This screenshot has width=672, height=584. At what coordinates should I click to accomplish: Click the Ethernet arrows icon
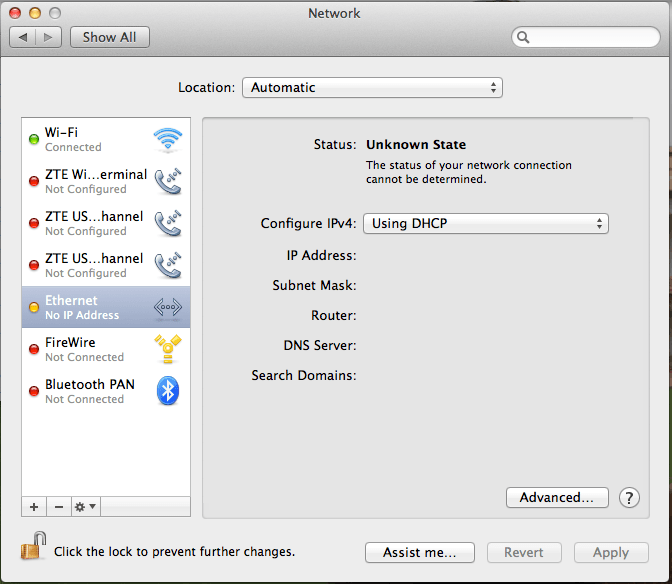point(168,307)
